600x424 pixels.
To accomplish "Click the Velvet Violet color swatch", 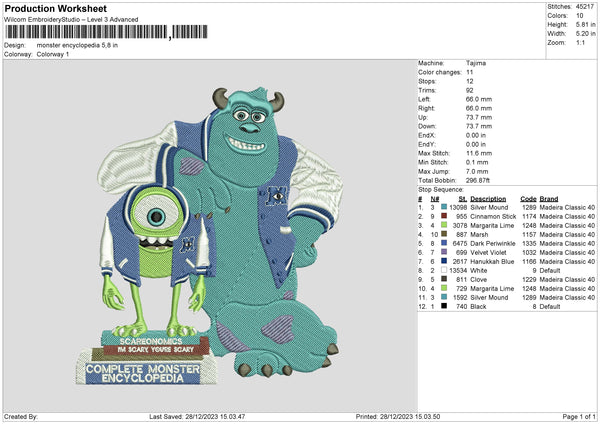I will 444,252.
